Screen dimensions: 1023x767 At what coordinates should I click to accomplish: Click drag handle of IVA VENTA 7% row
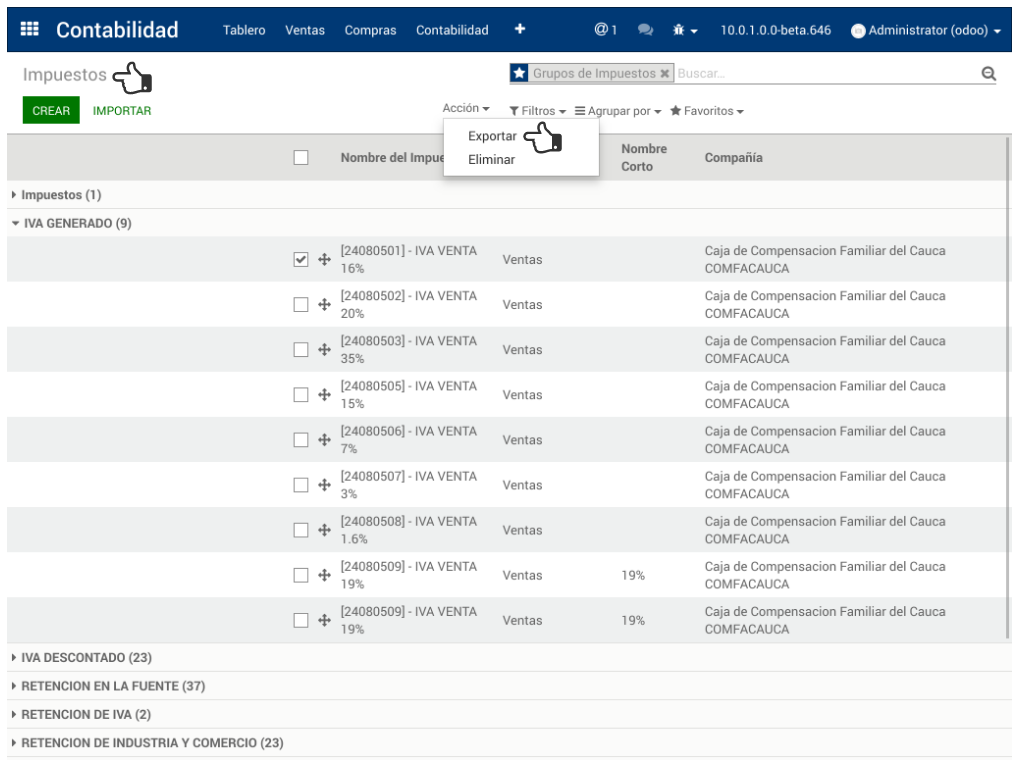324,440
